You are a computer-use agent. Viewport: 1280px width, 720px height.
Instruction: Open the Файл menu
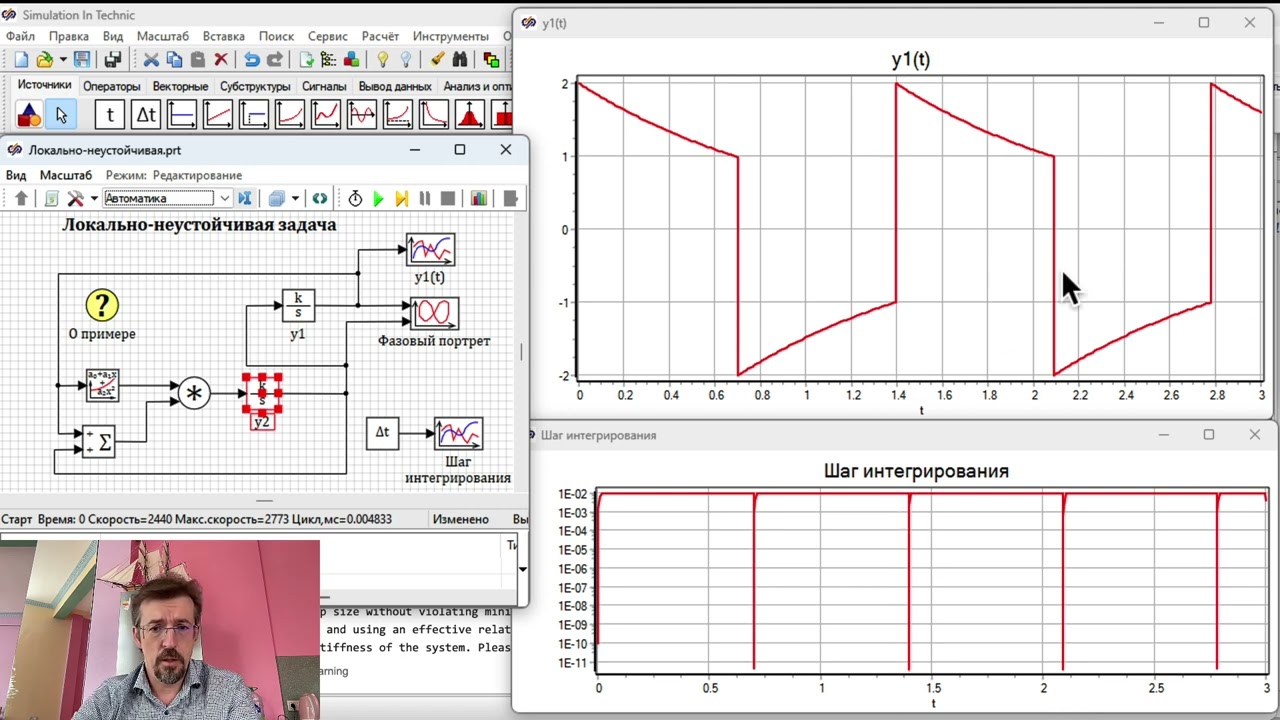(x=20, y=36)
